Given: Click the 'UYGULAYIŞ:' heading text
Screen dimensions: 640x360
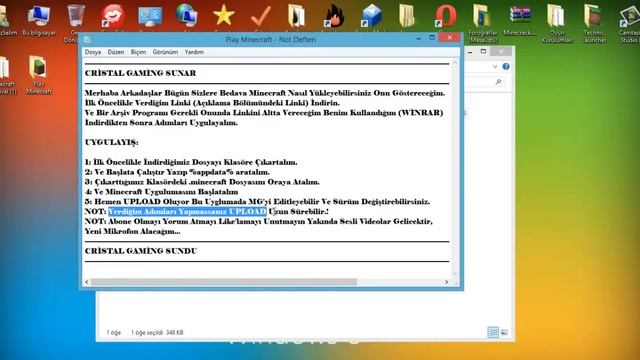Looking at the screenshot, I should [x=111, y=142].
